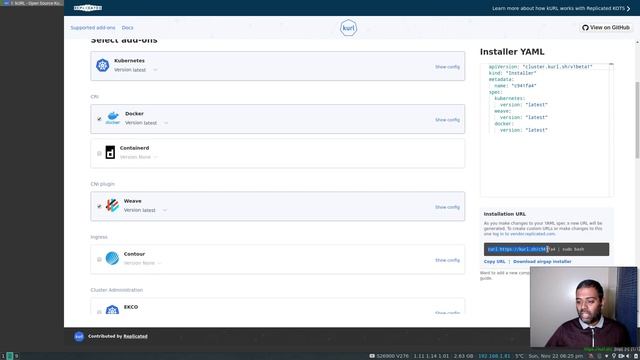Open the Supported add-ons nav link
The height and width of the screenshot is (360, 640).
click(x=93, y=28)
